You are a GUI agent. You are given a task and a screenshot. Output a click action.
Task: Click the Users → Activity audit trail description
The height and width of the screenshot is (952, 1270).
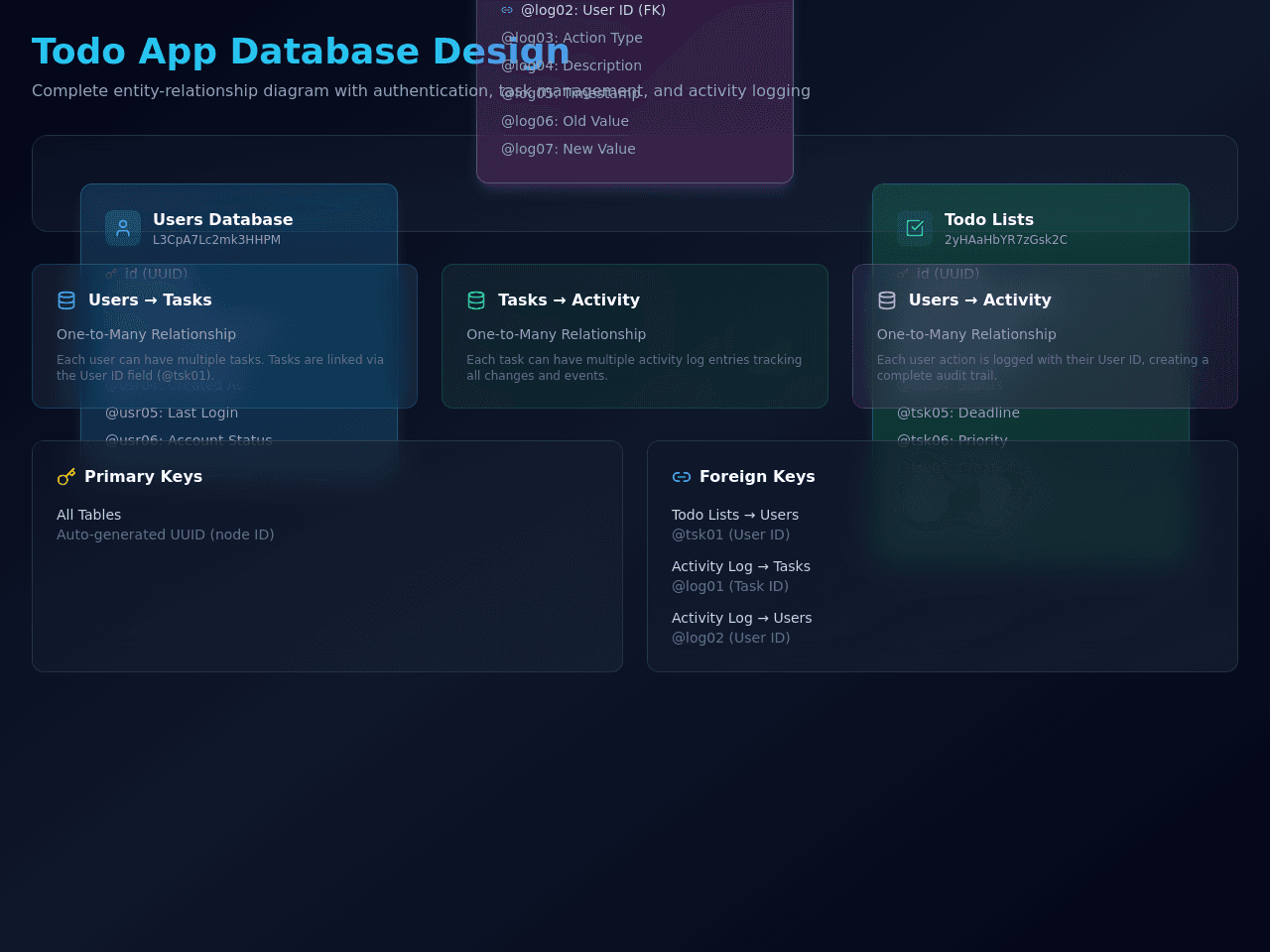(1043, 368)
